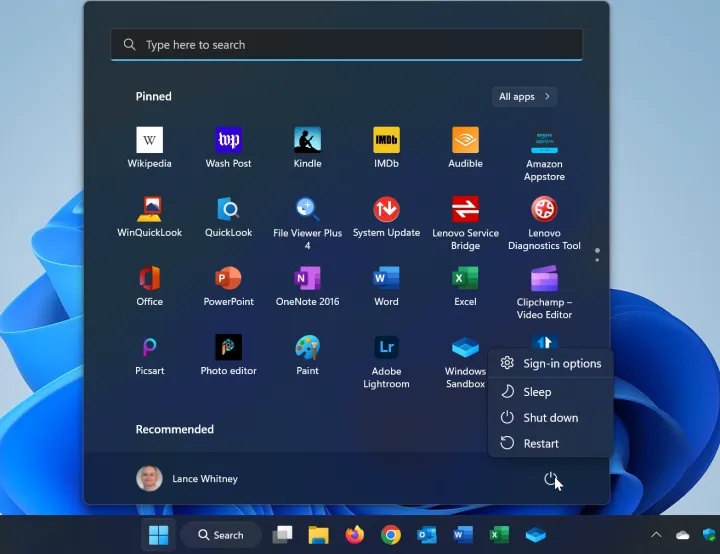Choose Shut down from power menu

(550, 418)
